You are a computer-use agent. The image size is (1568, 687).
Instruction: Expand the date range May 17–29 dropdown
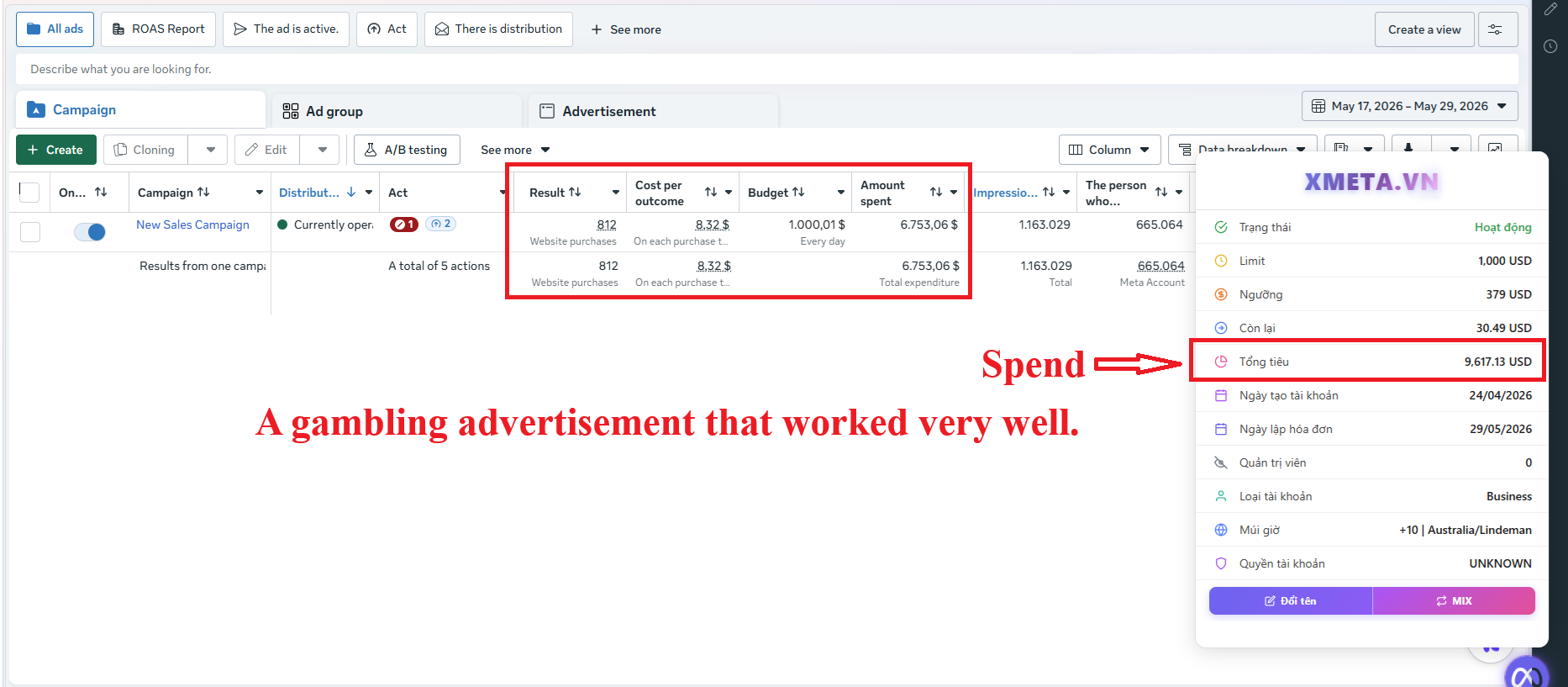tap(1410, 106)
